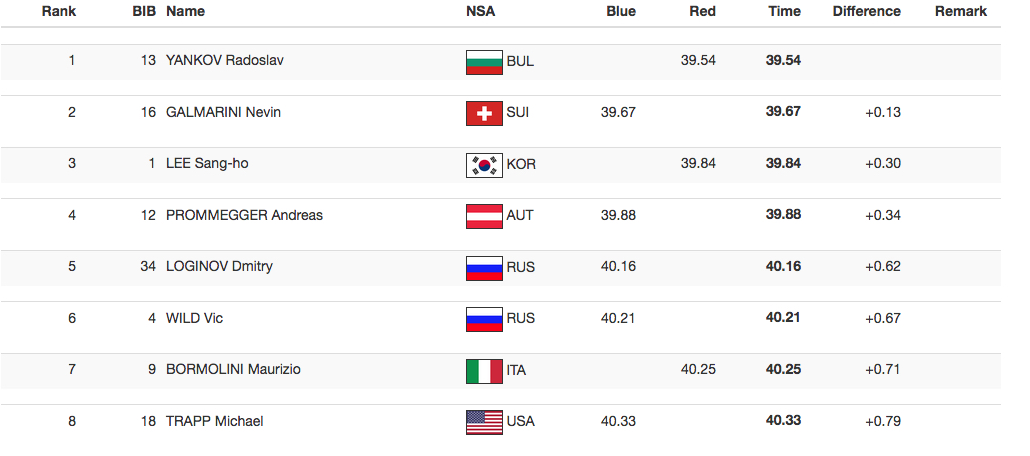The height and width of the screenshot is (456, 1030).
Task: Click the BIB column header
Action: point(144,12)
